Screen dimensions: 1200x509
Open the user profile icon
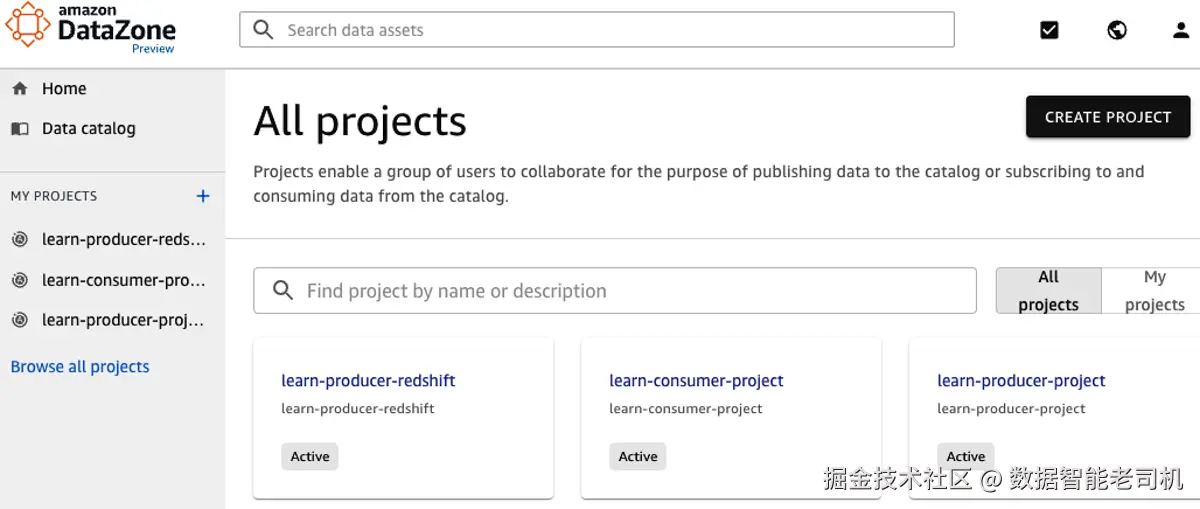(x=1181, y=30)
